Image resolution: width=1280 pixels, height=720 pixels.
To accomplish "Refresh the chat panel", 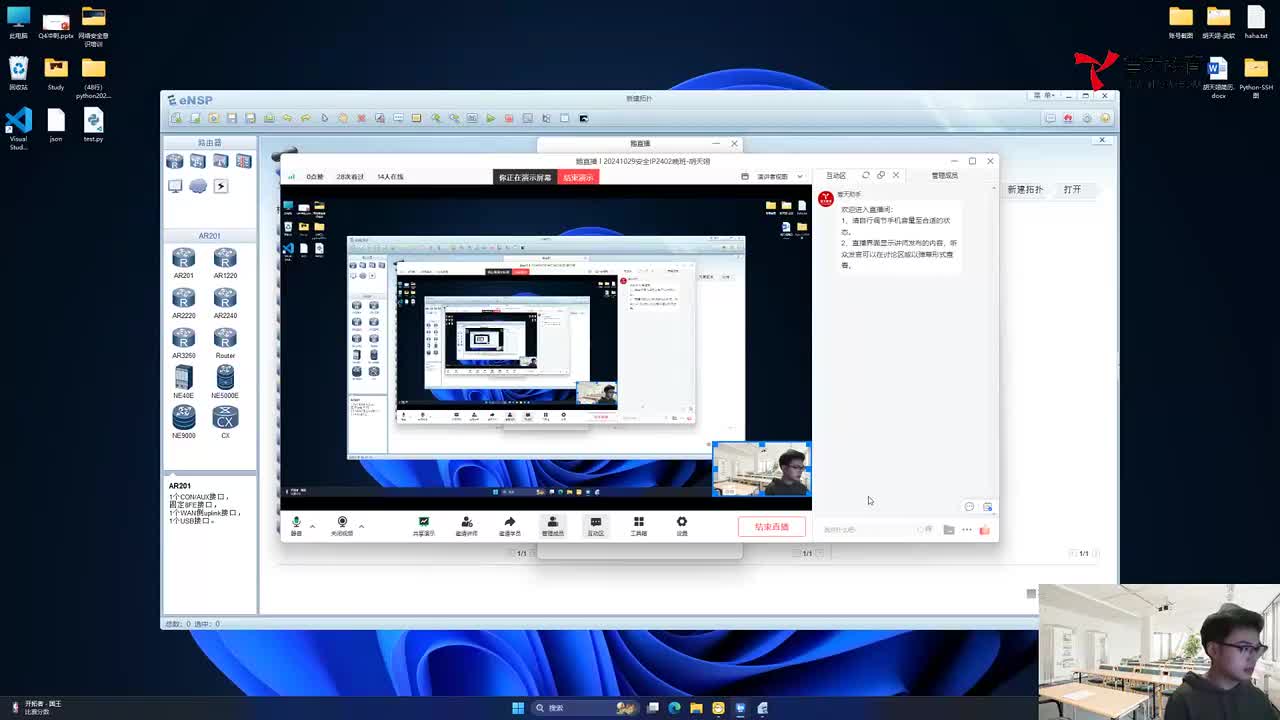I will pyautogui.click(x=866, y=175).
